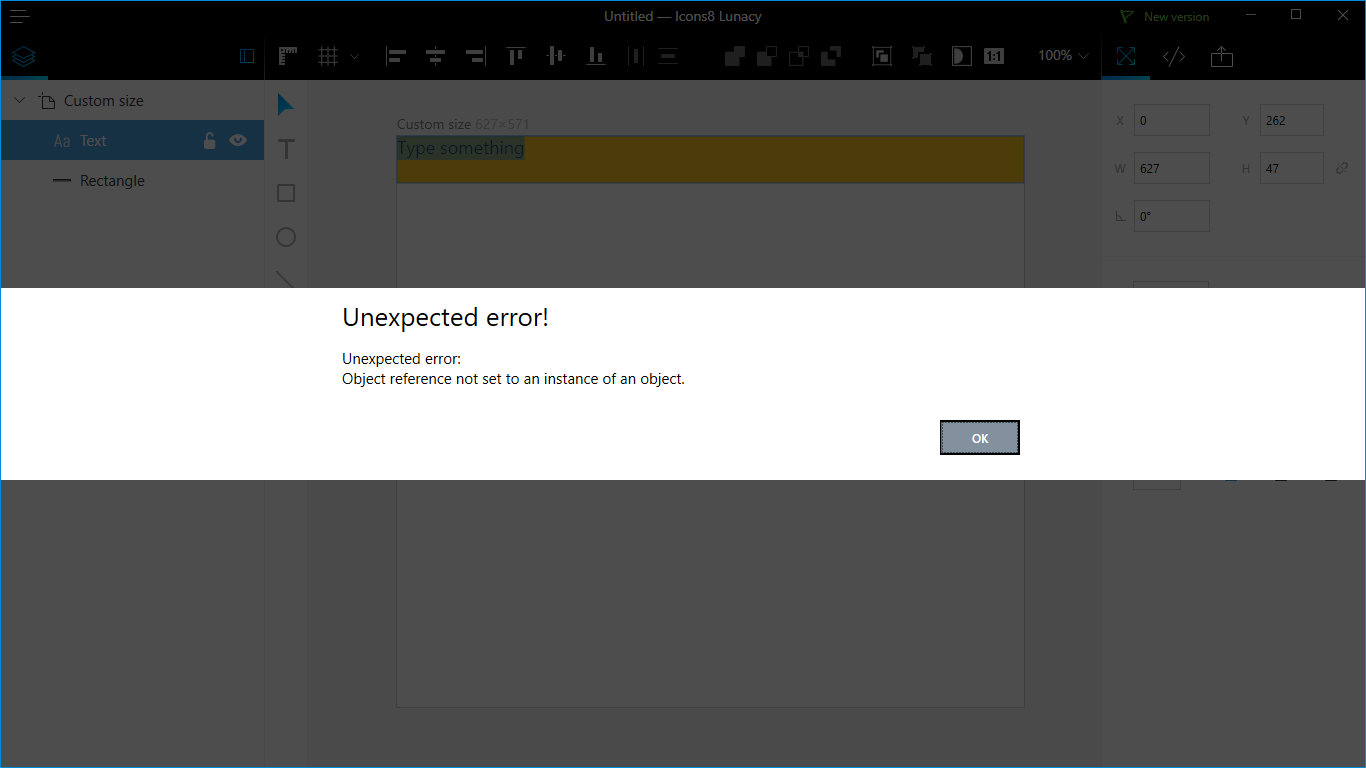The image size is (1366, 768).
Task: Toggle visibility of Text layer
Action: [238, 141]
